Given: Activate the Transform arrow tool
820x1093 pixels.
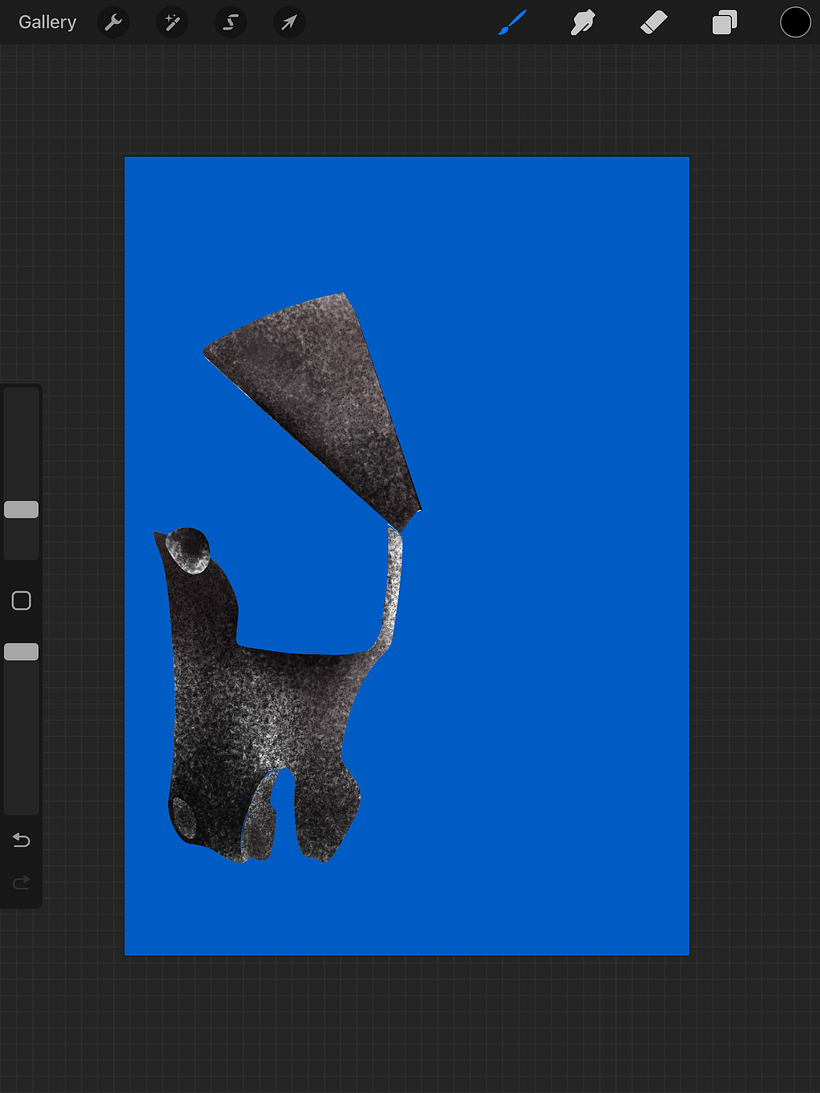Looking at the screenshot, I should 289,22.
